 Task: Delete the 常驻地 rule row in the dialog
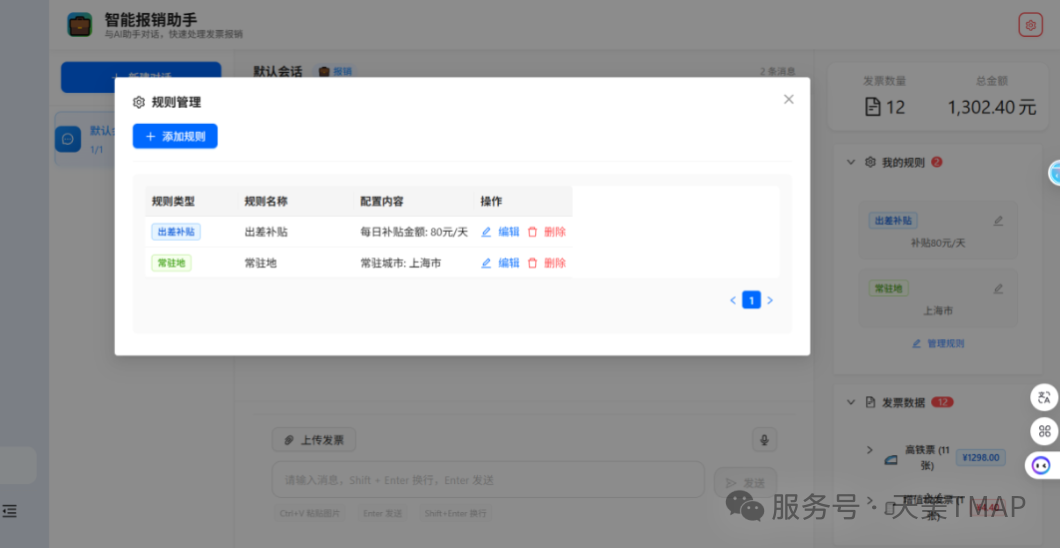click(546, 263)
